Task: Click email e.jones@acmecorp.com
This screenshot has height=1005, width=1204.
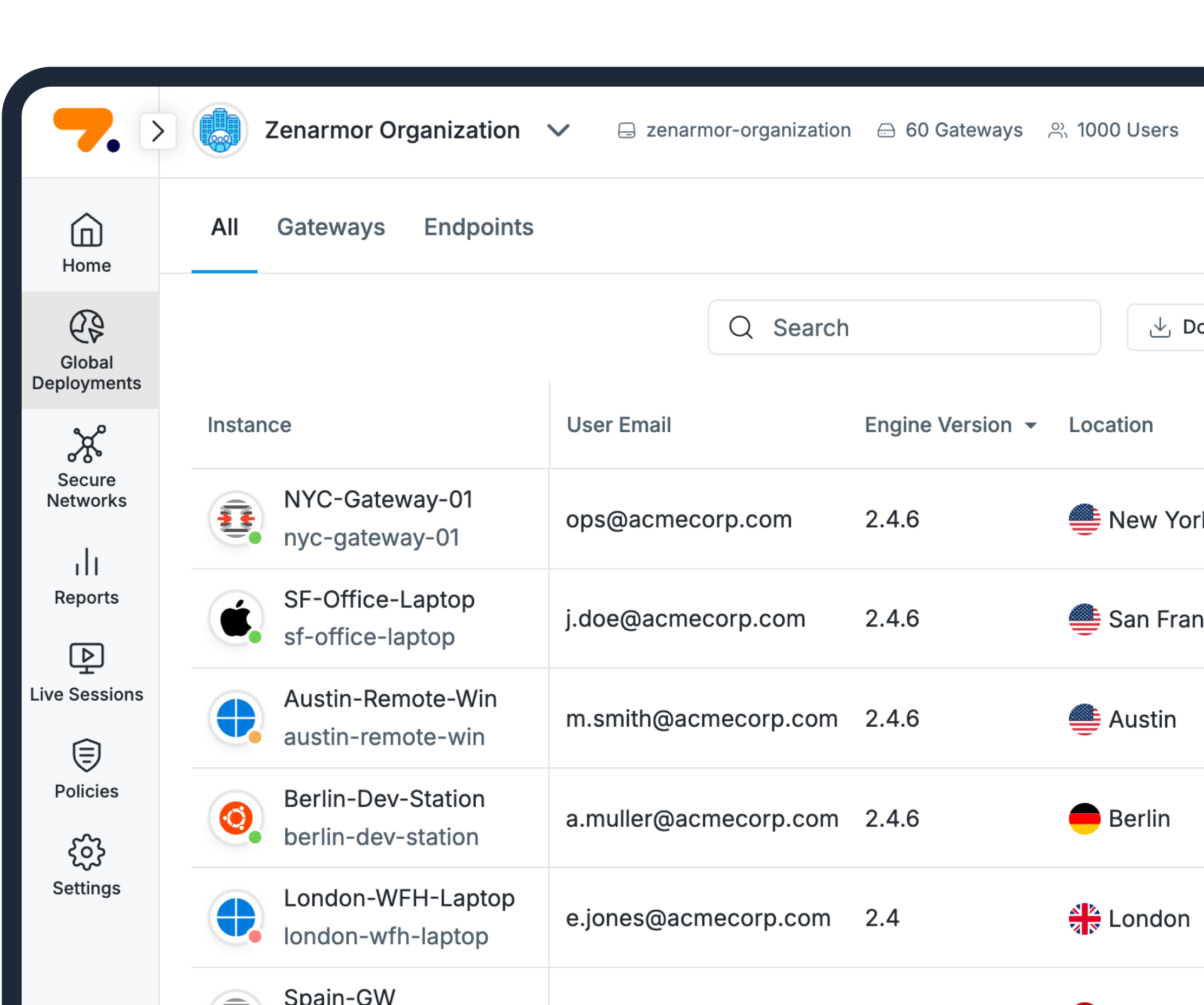Action: [698, 918]
